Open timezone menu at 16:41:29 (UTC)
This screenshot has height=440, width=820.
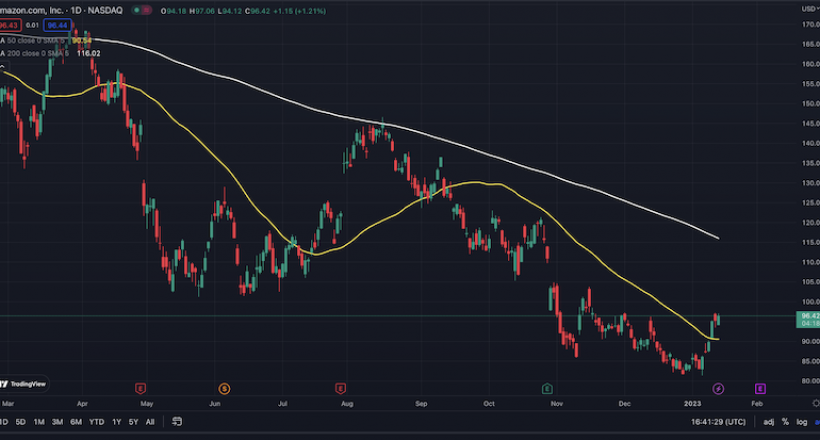(x=718, y=422)
